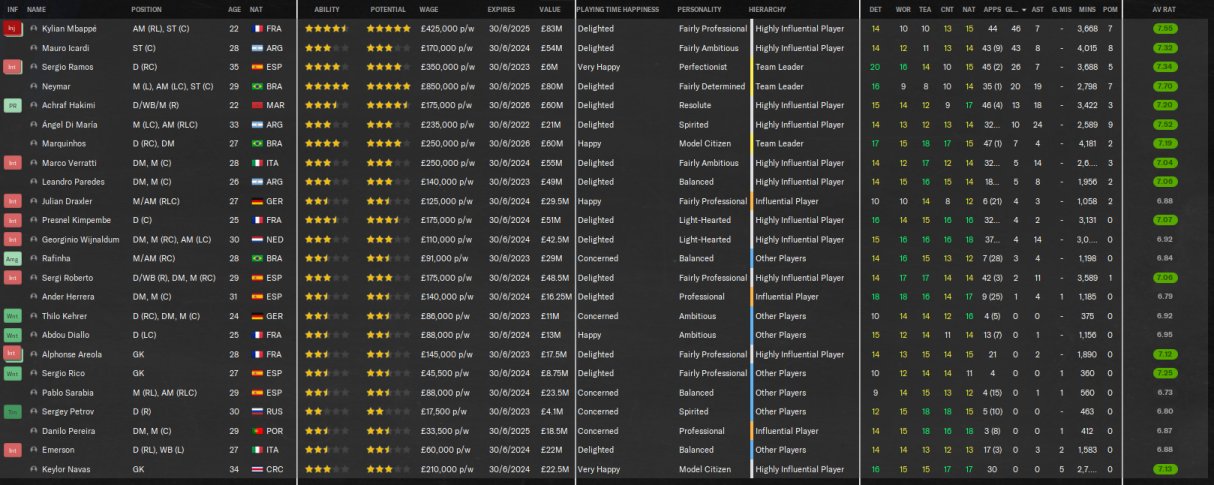The height and width of the screenshot is (485, 1214).
Task: Sort the squad by the POSITION column header
Action: pyautogui.click(x=146, y=9)
